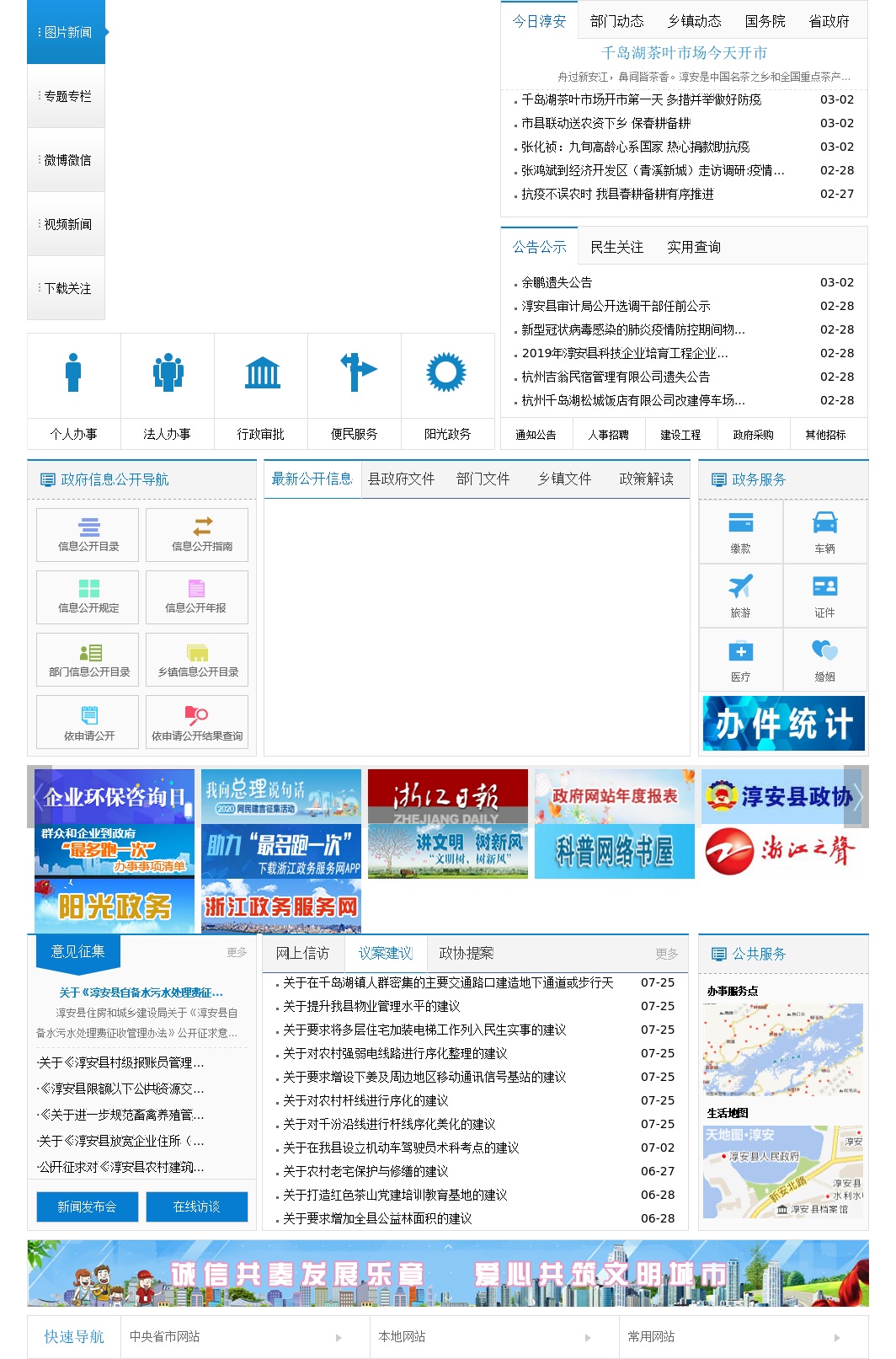Viewport: 896px width, 1359px height.
Task: Open 部门信息公开目录 icon tile
Action: pyautogui.click(x=88, y=660)
